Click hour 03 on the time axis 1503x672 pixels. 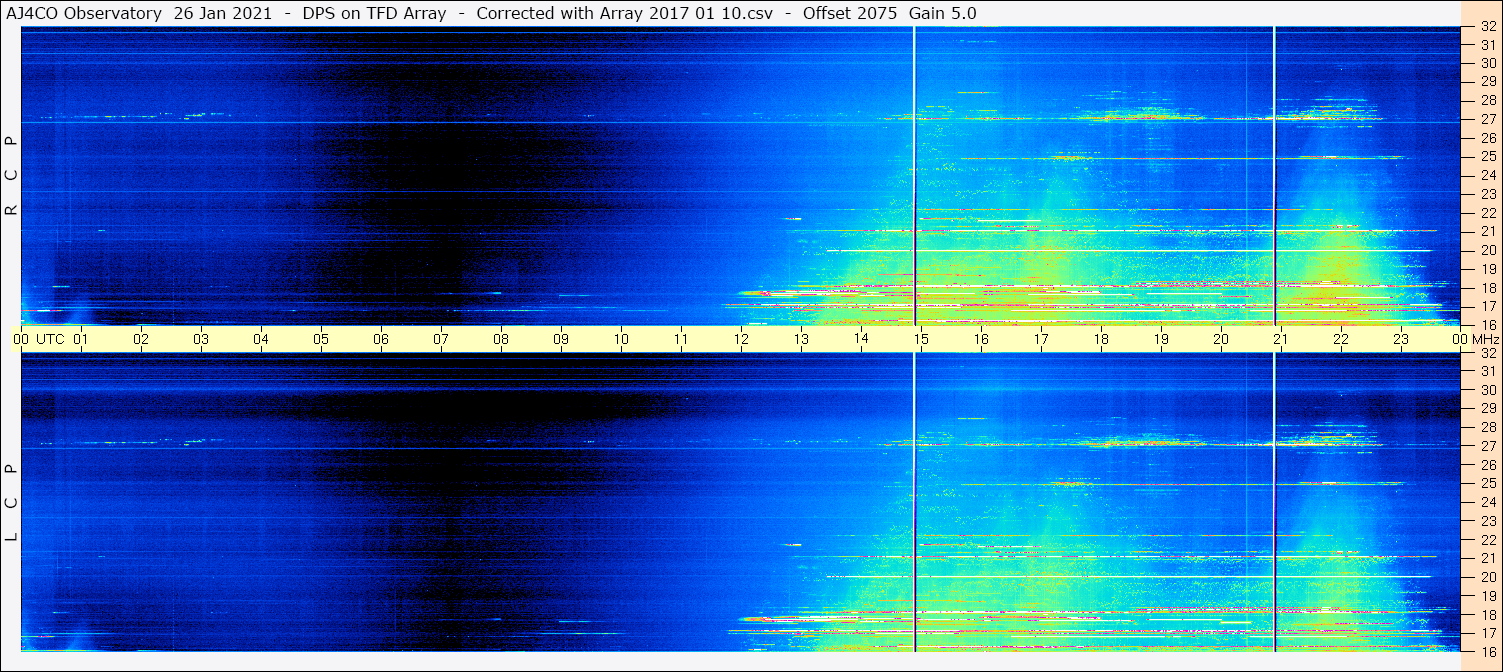click(x=201, y=339)
